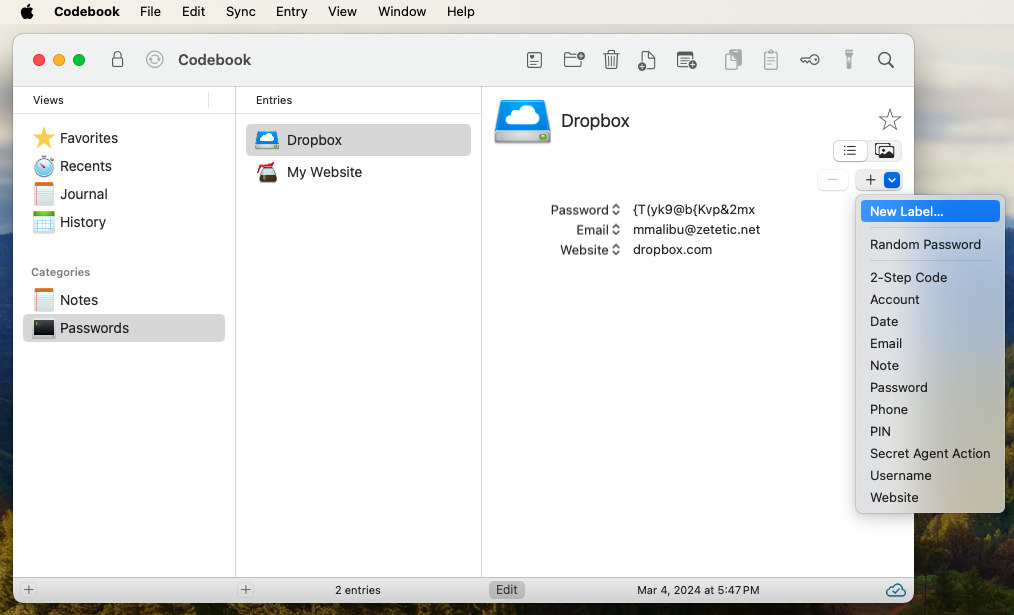Click the new entry card toolbar icon
The image size is (1014, 615).
coord(534,60)
